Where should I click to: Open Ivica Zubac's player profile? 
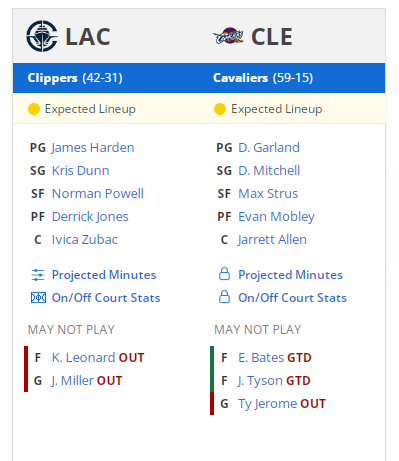click(x=85, y=240)
